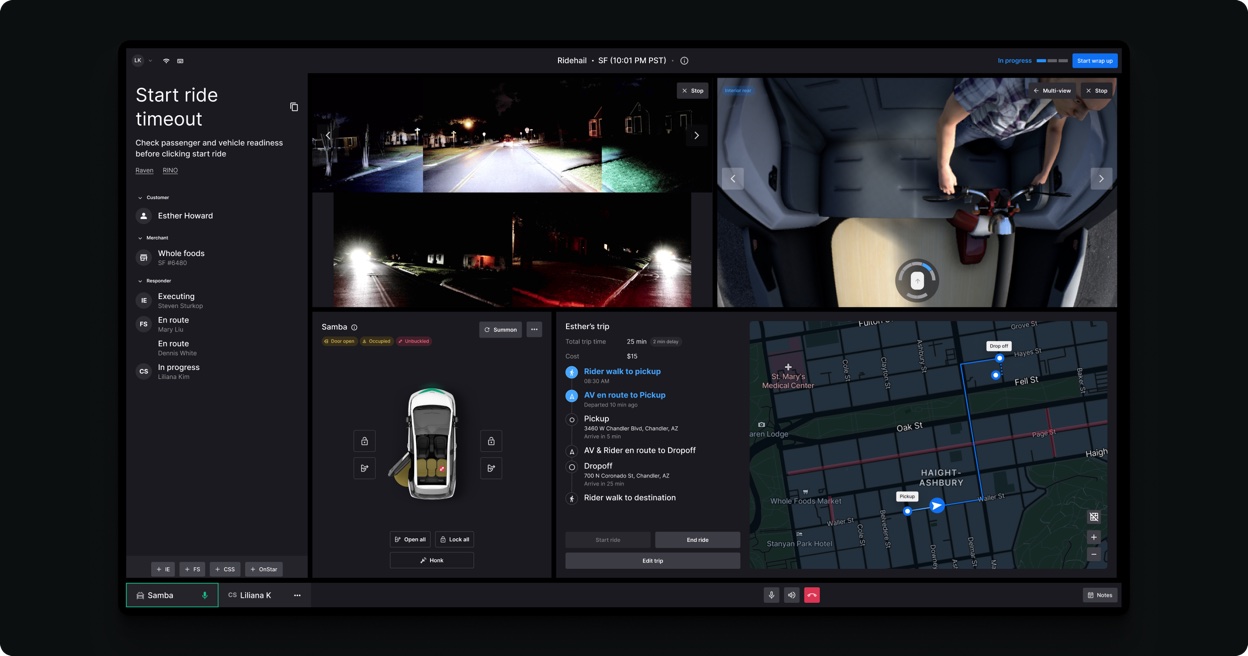Add a CSS responder
This screenshot has width=1248, height=656.
pyautogui.click(x=225, y=569)
